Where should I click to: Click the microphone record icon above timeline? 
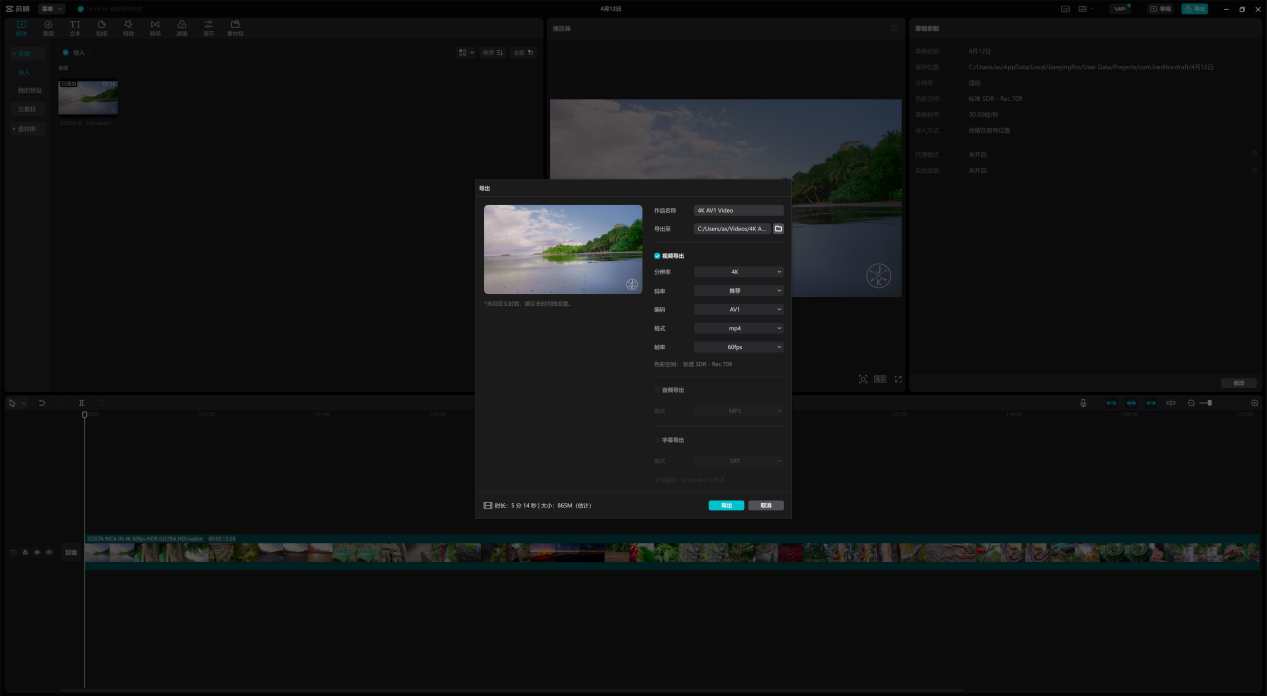pos(1083,403)
